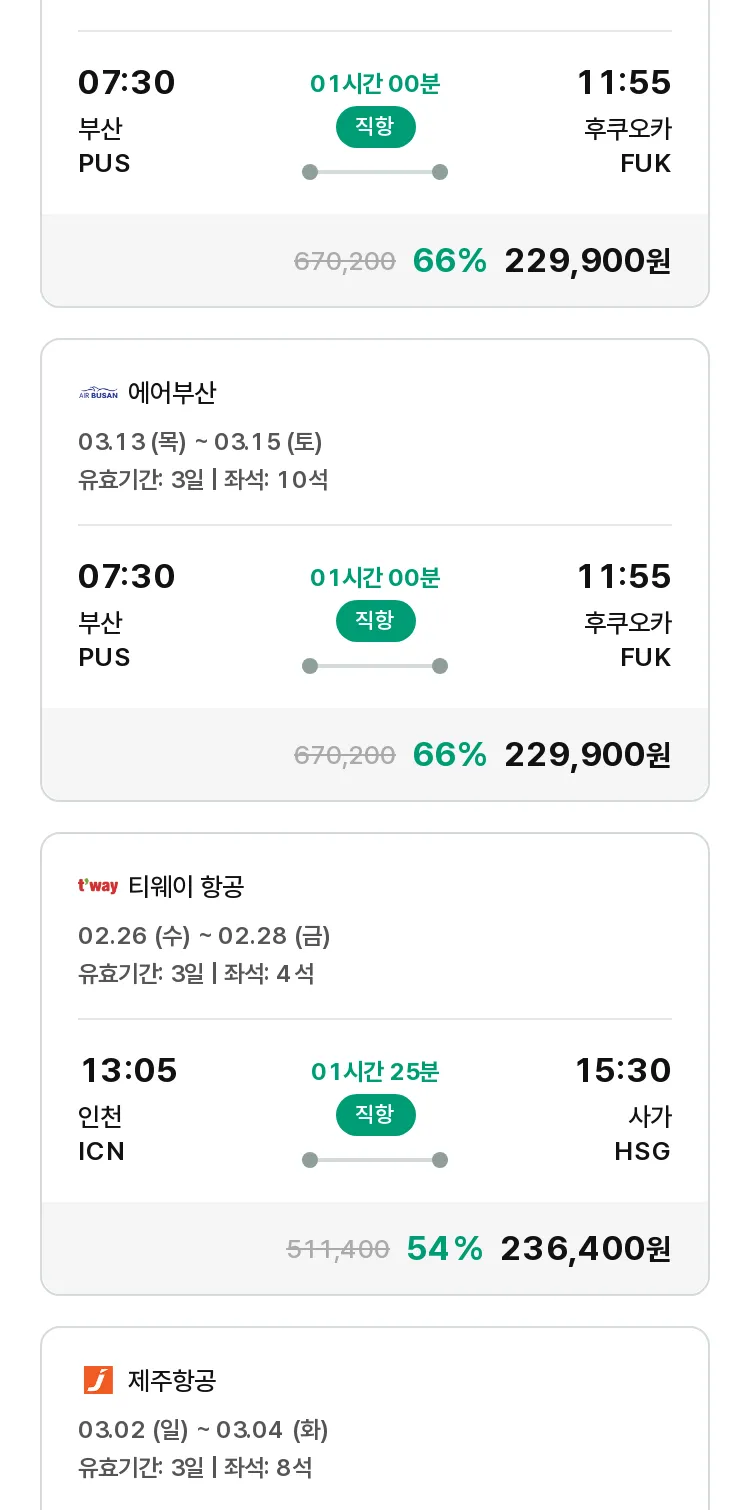Tap 직항 badge in the 에어부산 card
The image size is (750, 1510).
click(375, 621)
